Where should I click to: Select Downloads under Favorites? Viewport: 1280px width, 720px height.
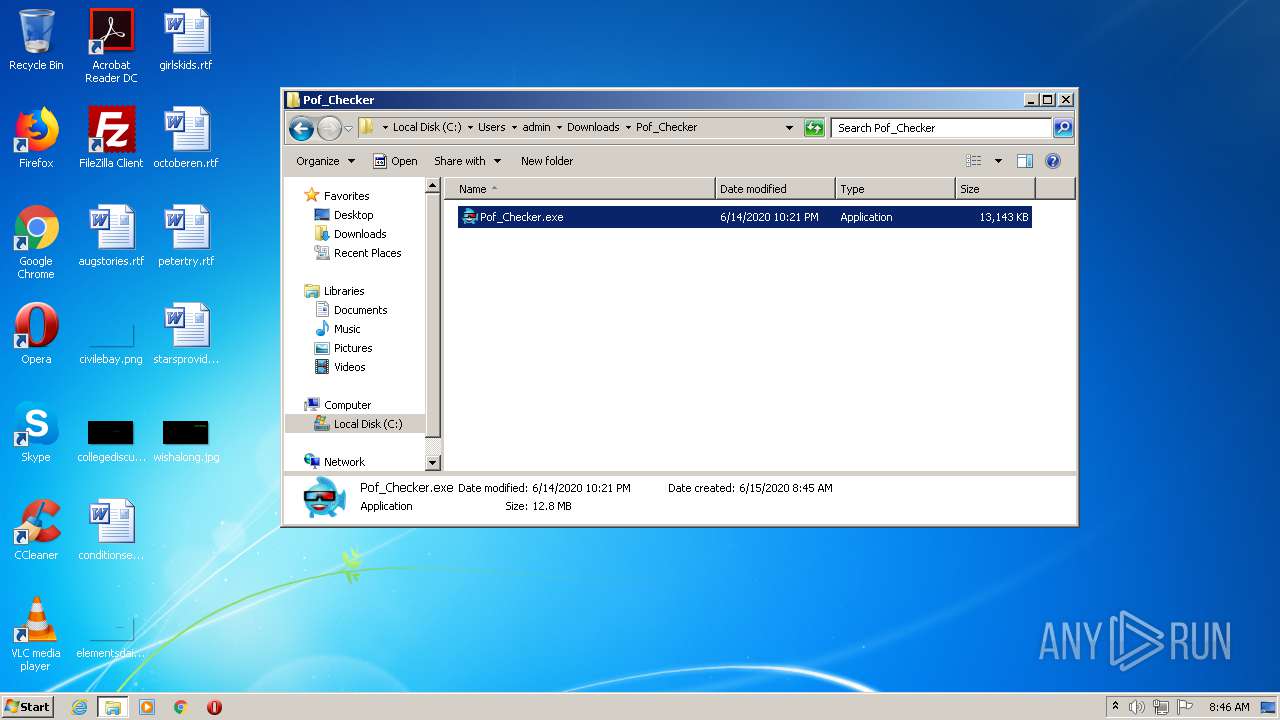coord(360,234)
